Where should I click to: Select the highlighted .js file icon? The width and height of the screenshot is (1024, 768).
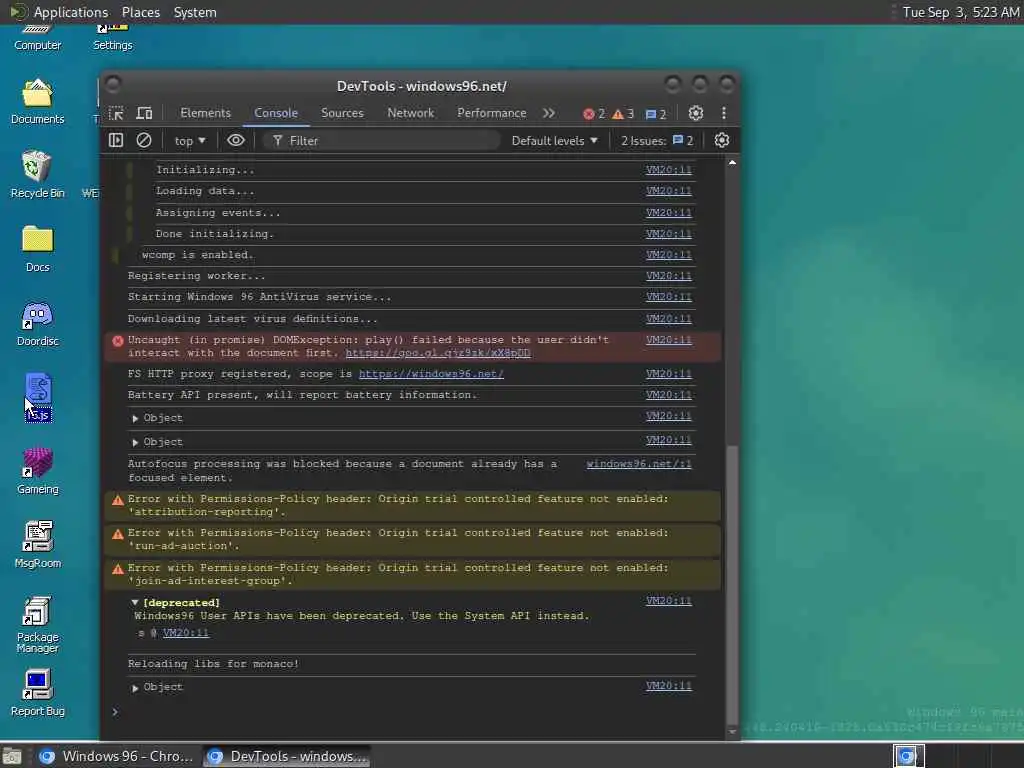tap(38, 397)
